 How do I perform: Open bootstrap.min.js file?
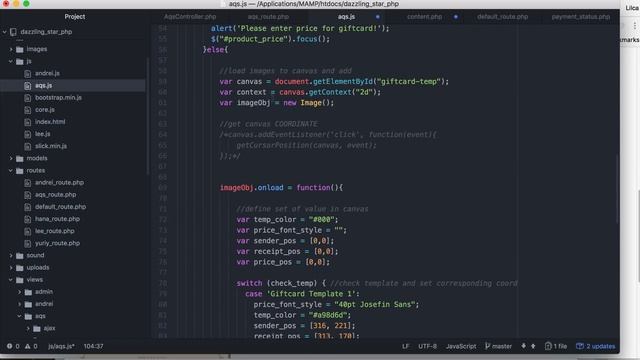tap(58, 98)
